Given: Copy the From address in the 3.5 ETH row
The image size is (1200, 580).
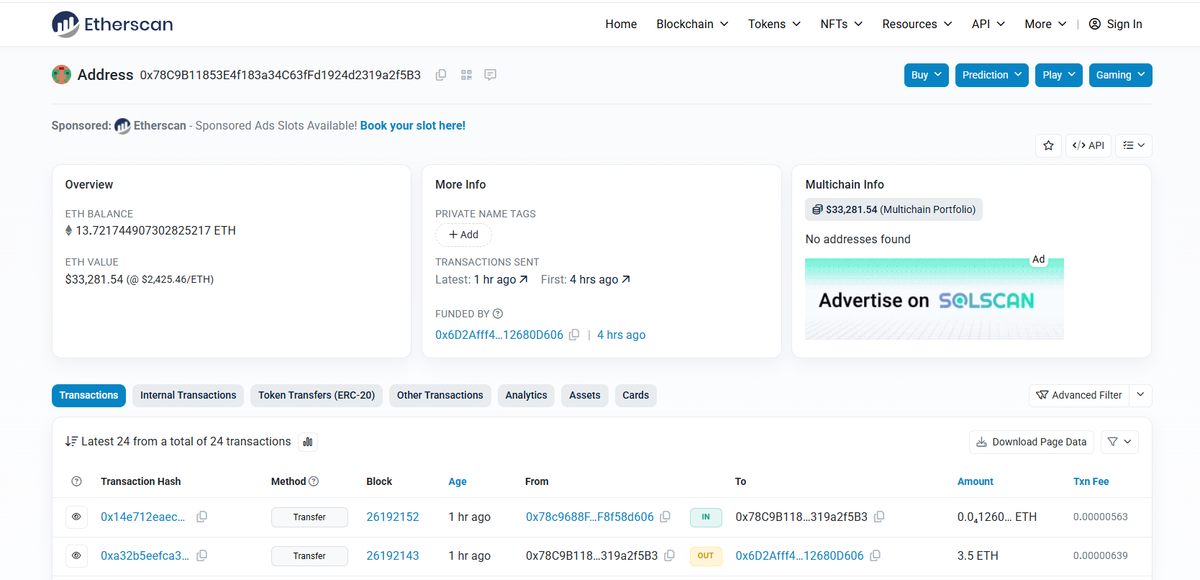Looking at the screenshot, I should (669, 555).
